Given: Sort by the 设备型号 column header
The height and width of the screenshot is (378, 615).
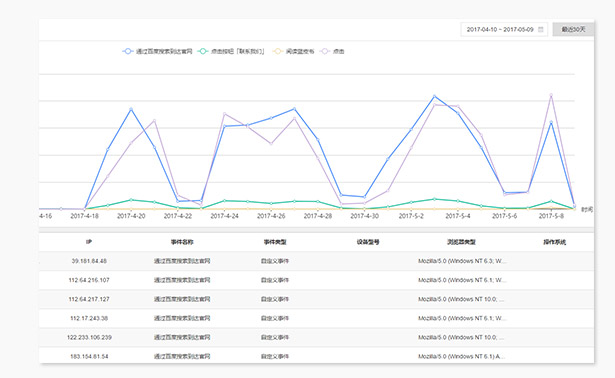Looking at the screenshot, I should click(368, 242).
